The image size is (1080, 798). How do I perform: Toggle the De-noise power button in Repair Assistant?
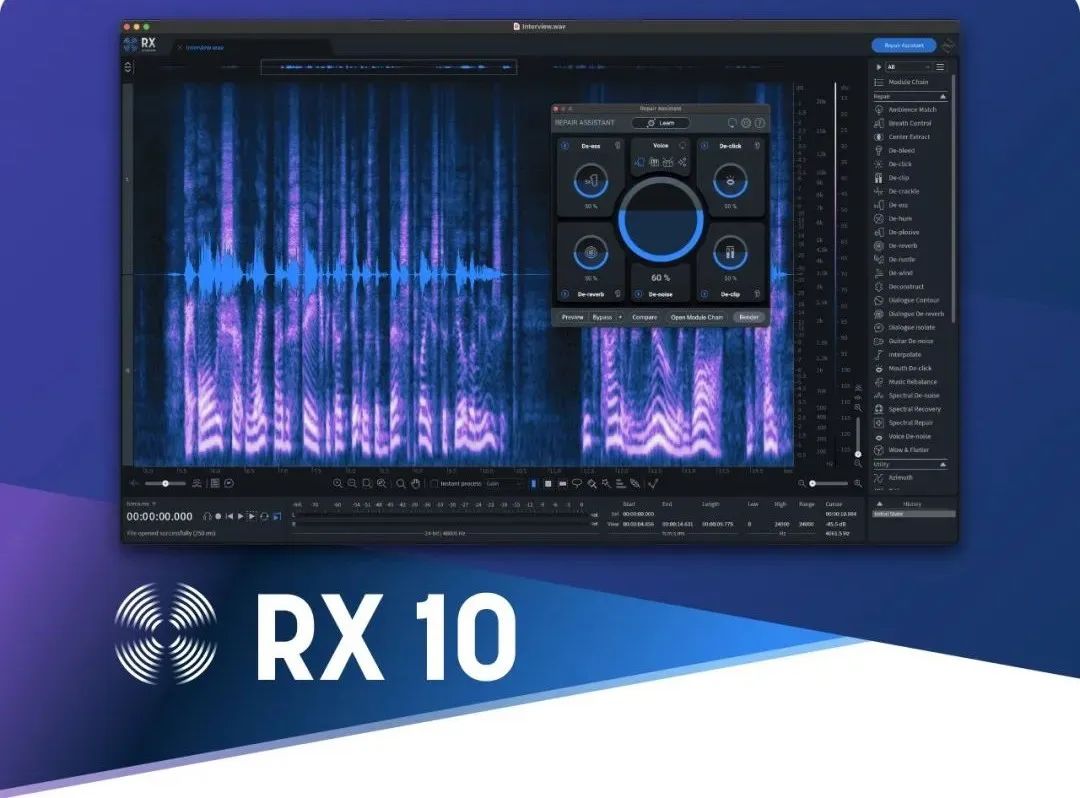click(638, 294)
